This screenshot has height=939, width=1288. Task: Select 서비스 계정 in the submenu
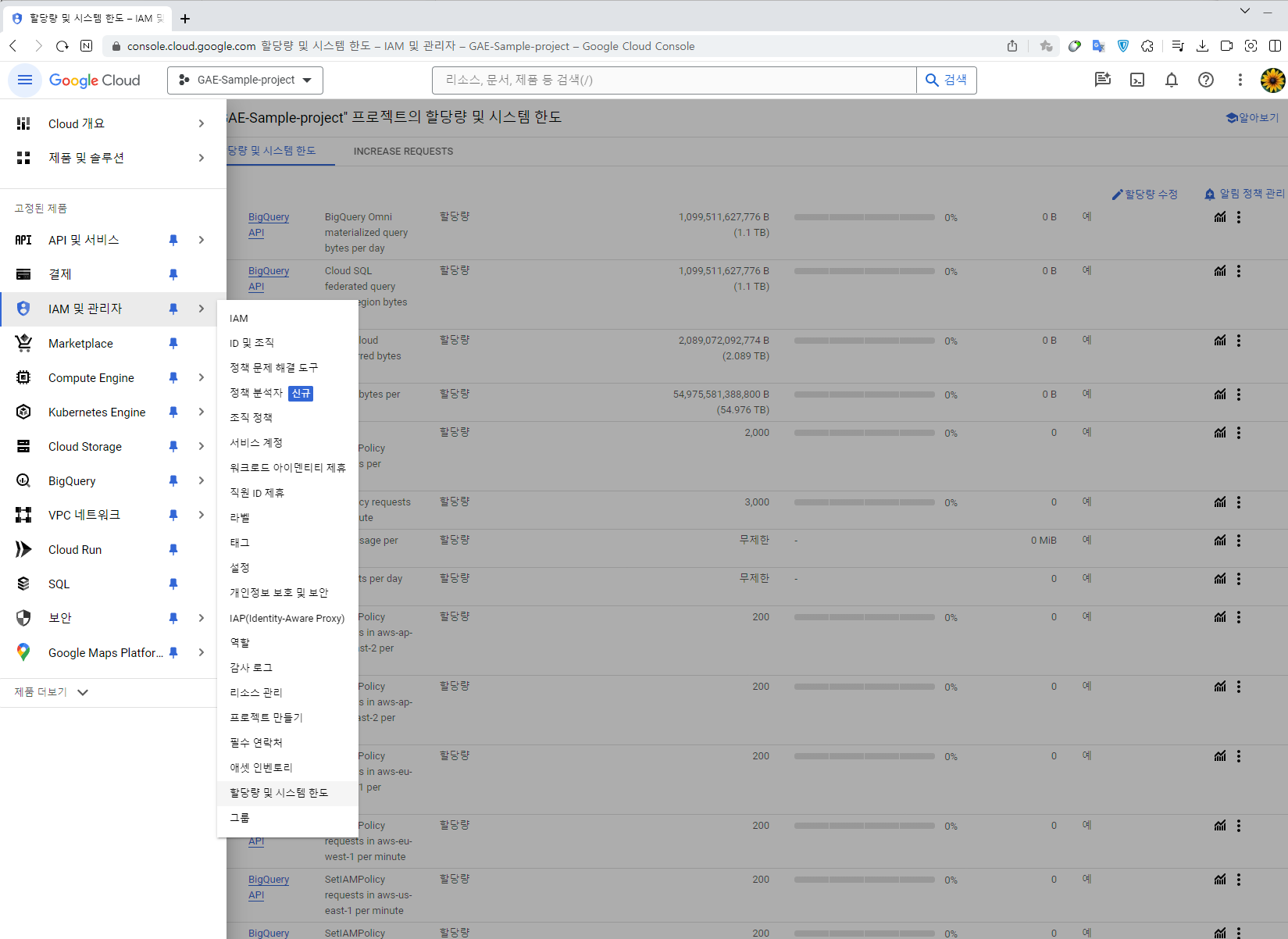(x=287, y=443)
